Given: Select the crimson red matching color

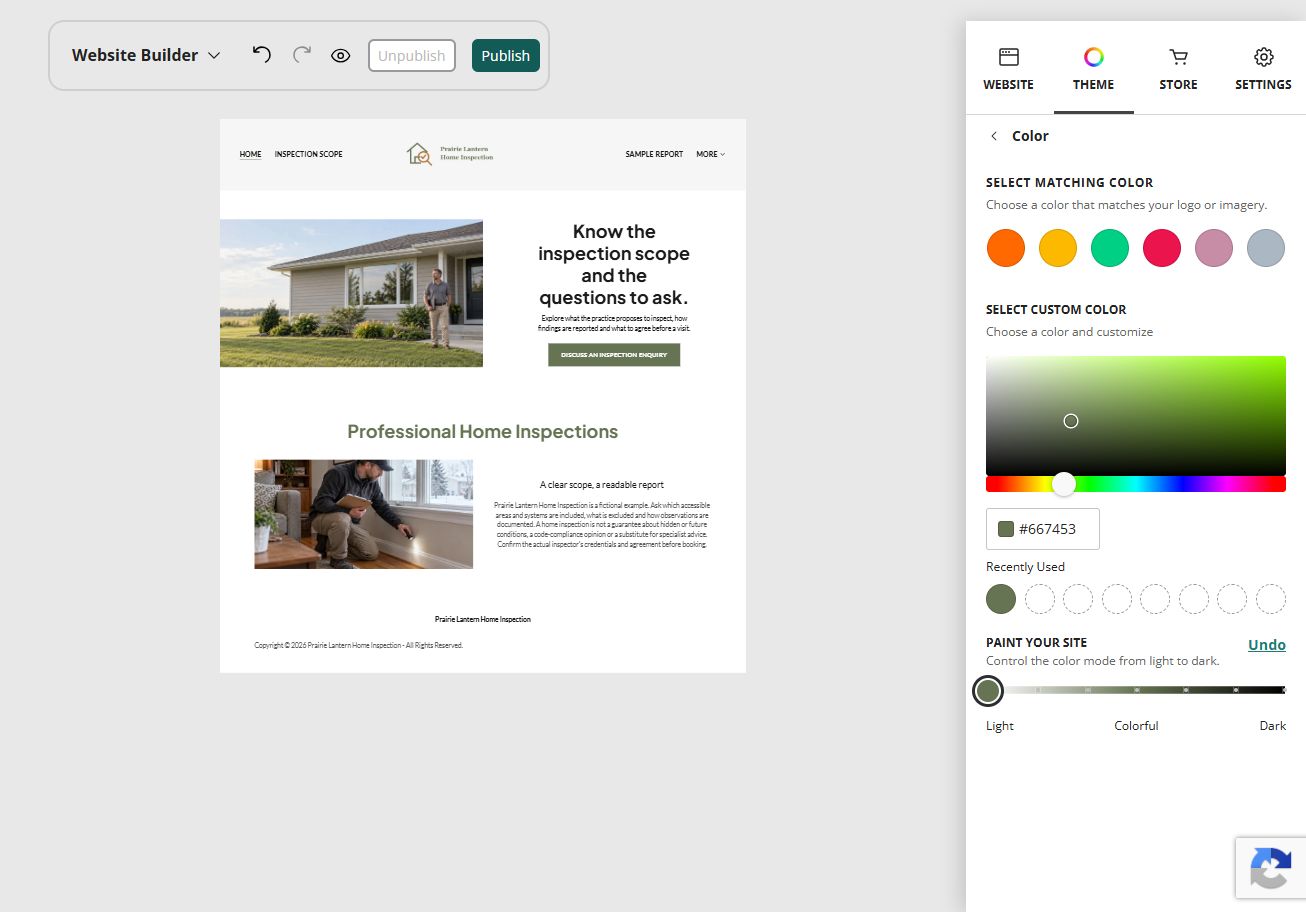Looking at the screenshot, I should 1162,248.
